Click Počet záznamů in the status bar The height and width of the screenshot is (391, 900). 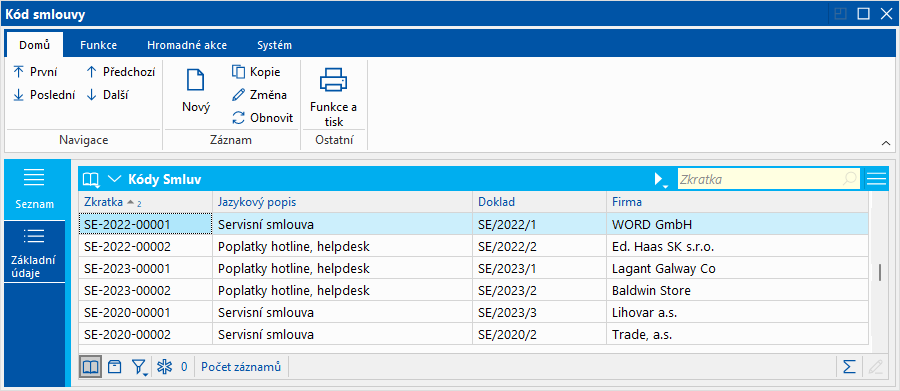[x=241, y=367]
